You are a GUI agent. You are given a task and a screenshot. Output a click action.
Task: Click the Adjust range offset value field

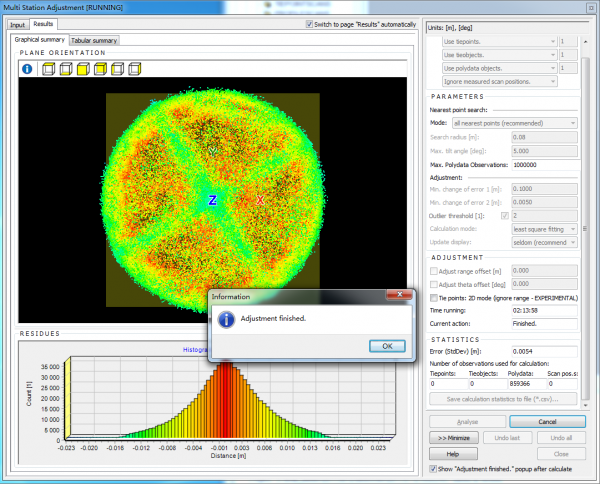click(x=545, y=271)
